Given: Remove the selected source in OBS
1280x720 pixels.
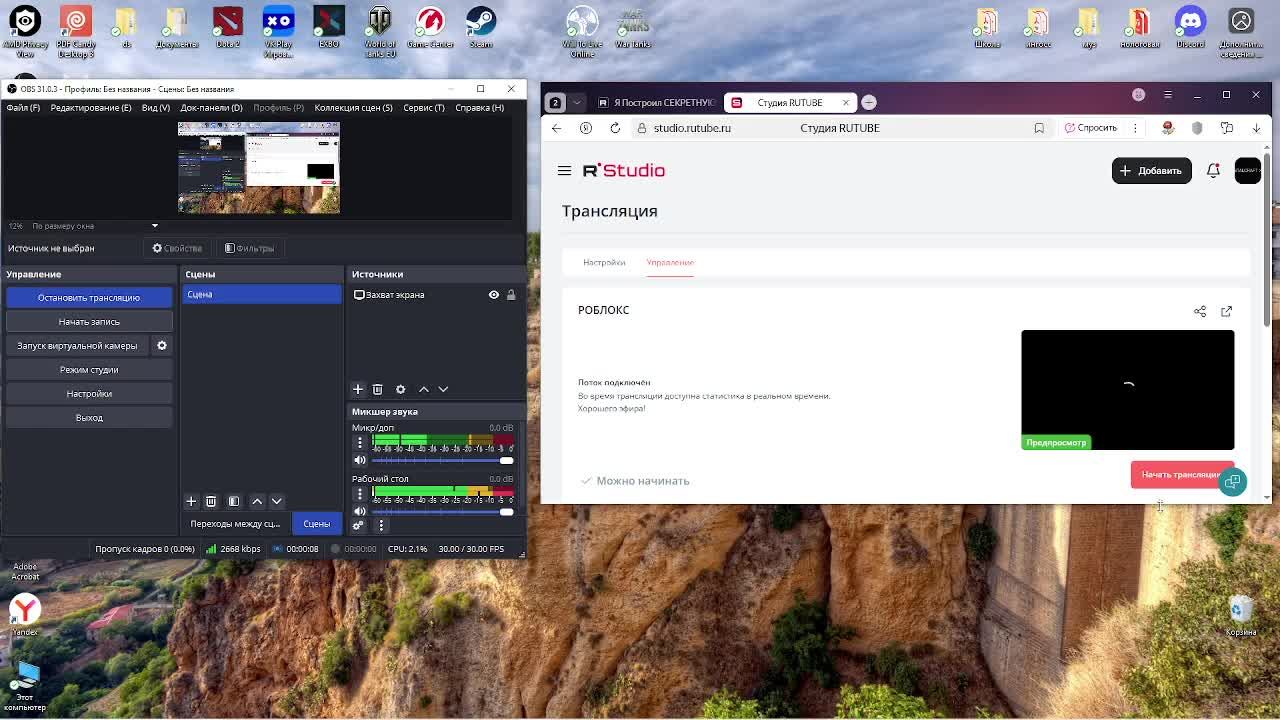Looking at the screenshot, I should (378, 389).
